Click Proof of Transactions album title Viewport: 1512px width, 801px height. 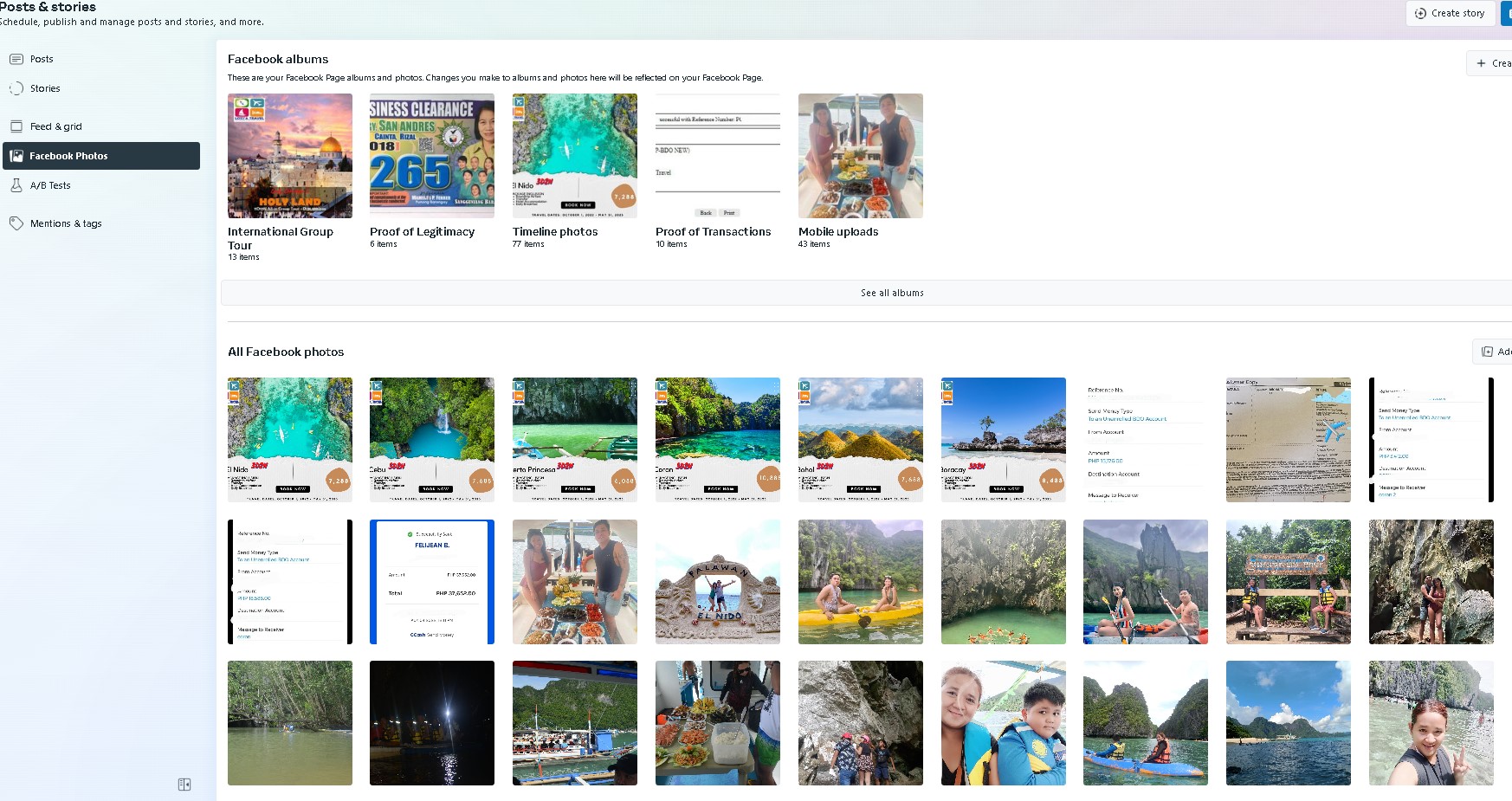coord(713,231)
